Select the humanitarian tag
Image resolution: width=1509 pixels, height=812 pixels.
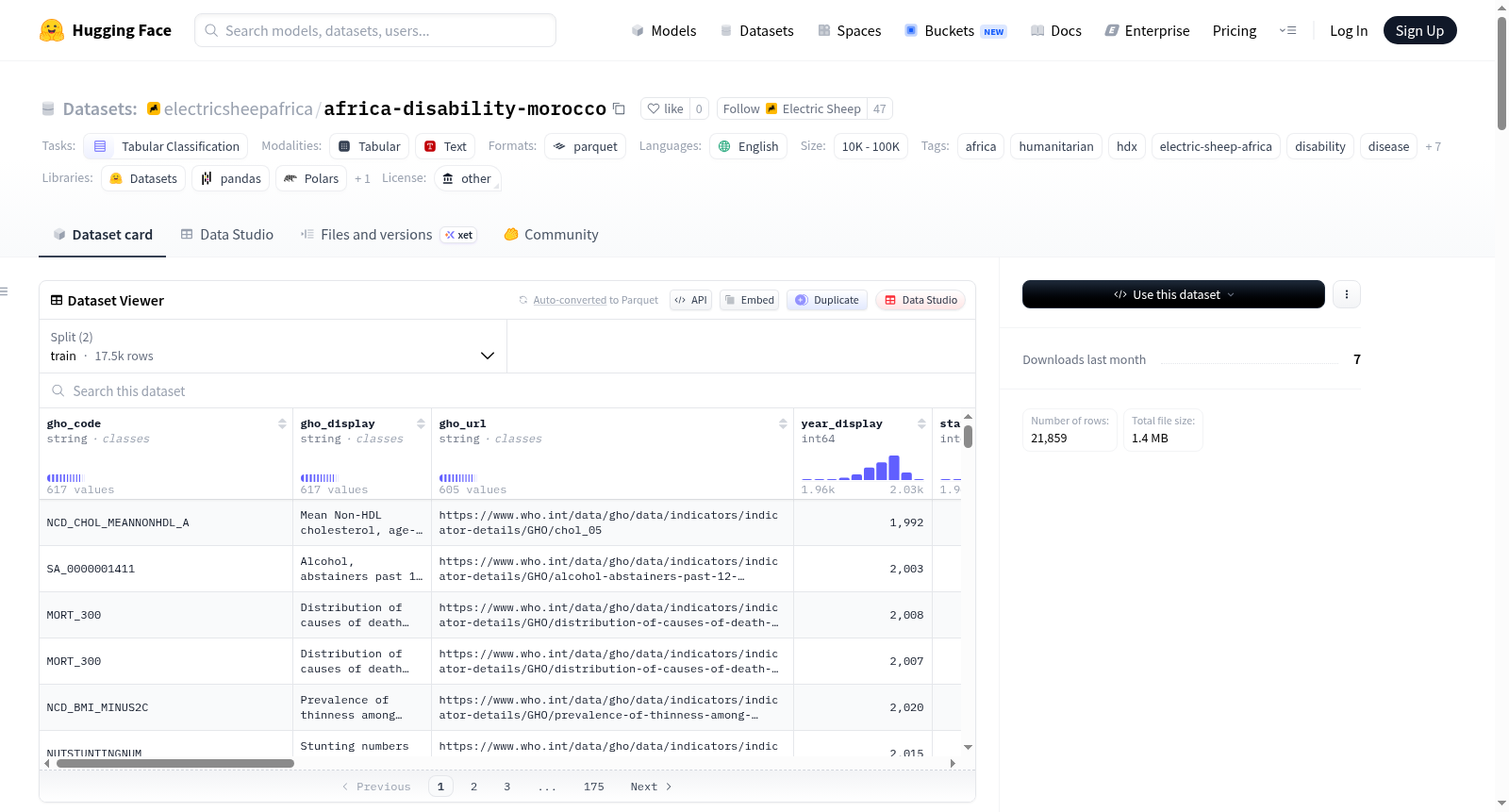pyautogui.click(x=1056, y=146)
